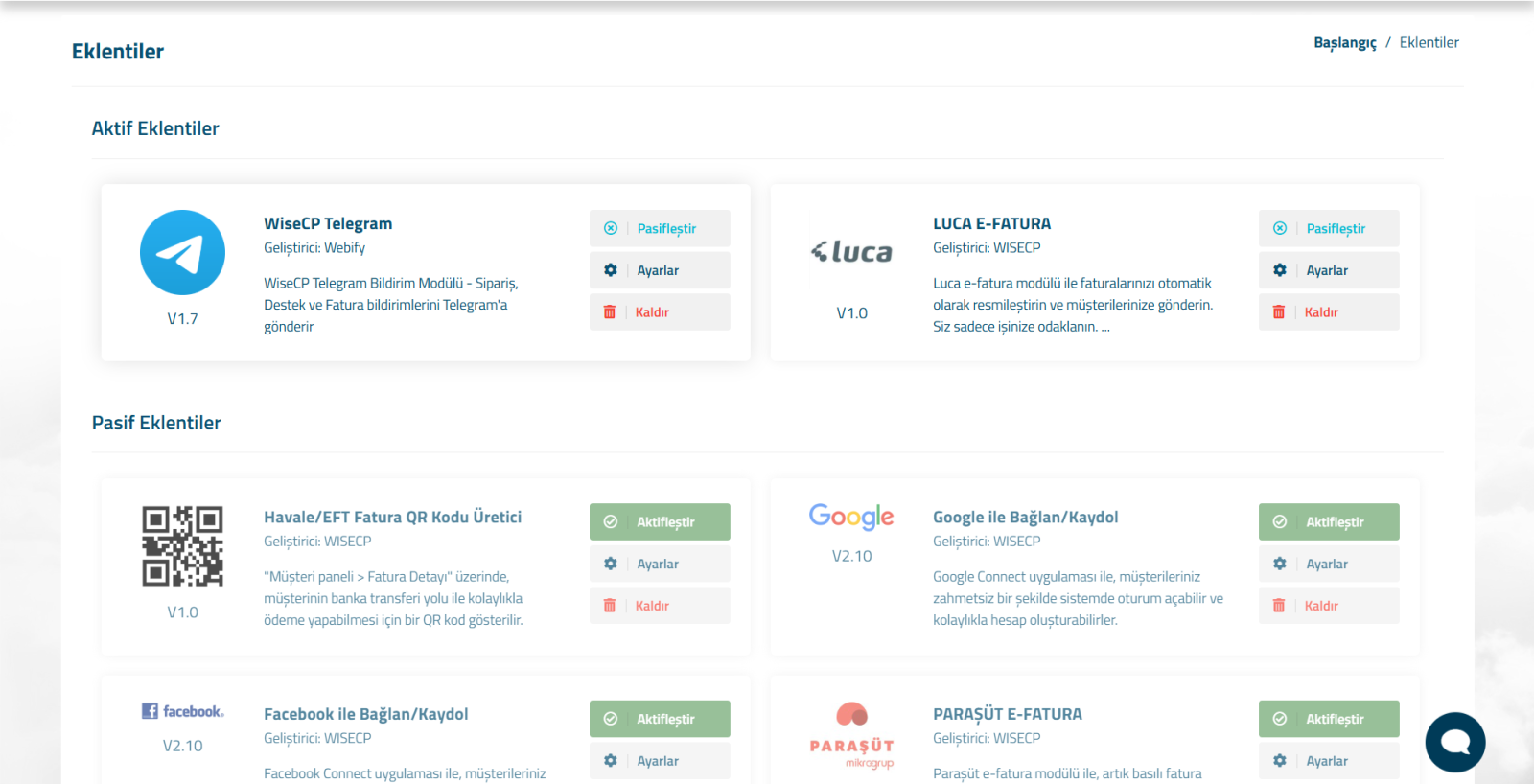Open the live chat bubble

click(1455, 742)
